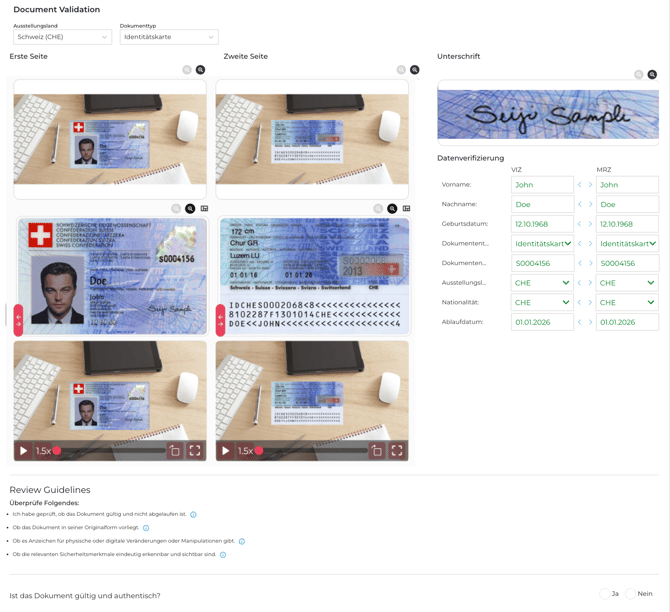Click the Seiji Sample signature image

pyautogui.click(x=548, y=114)
